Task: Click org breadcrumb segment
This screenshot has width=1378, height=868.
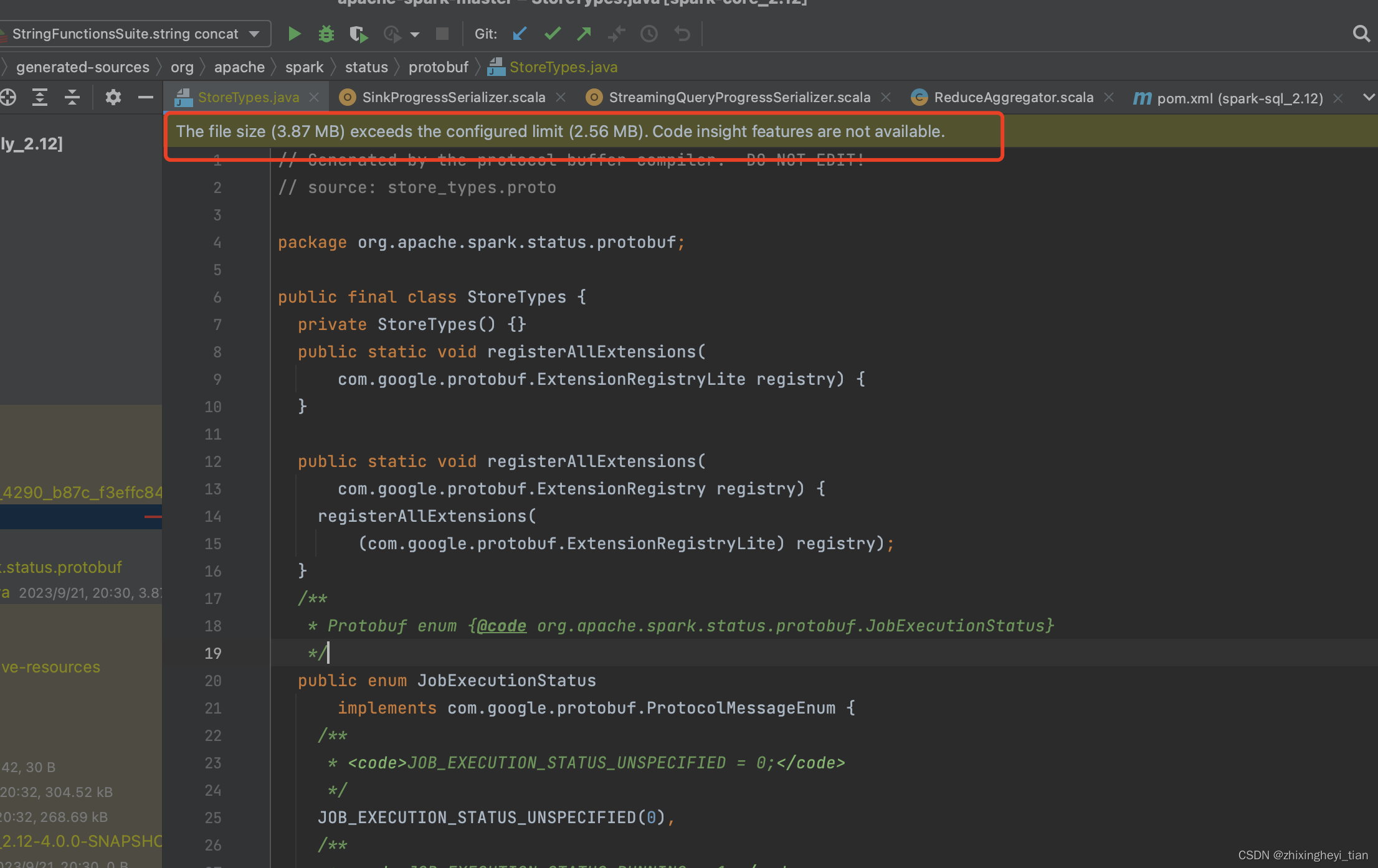Action: [182, 67]
